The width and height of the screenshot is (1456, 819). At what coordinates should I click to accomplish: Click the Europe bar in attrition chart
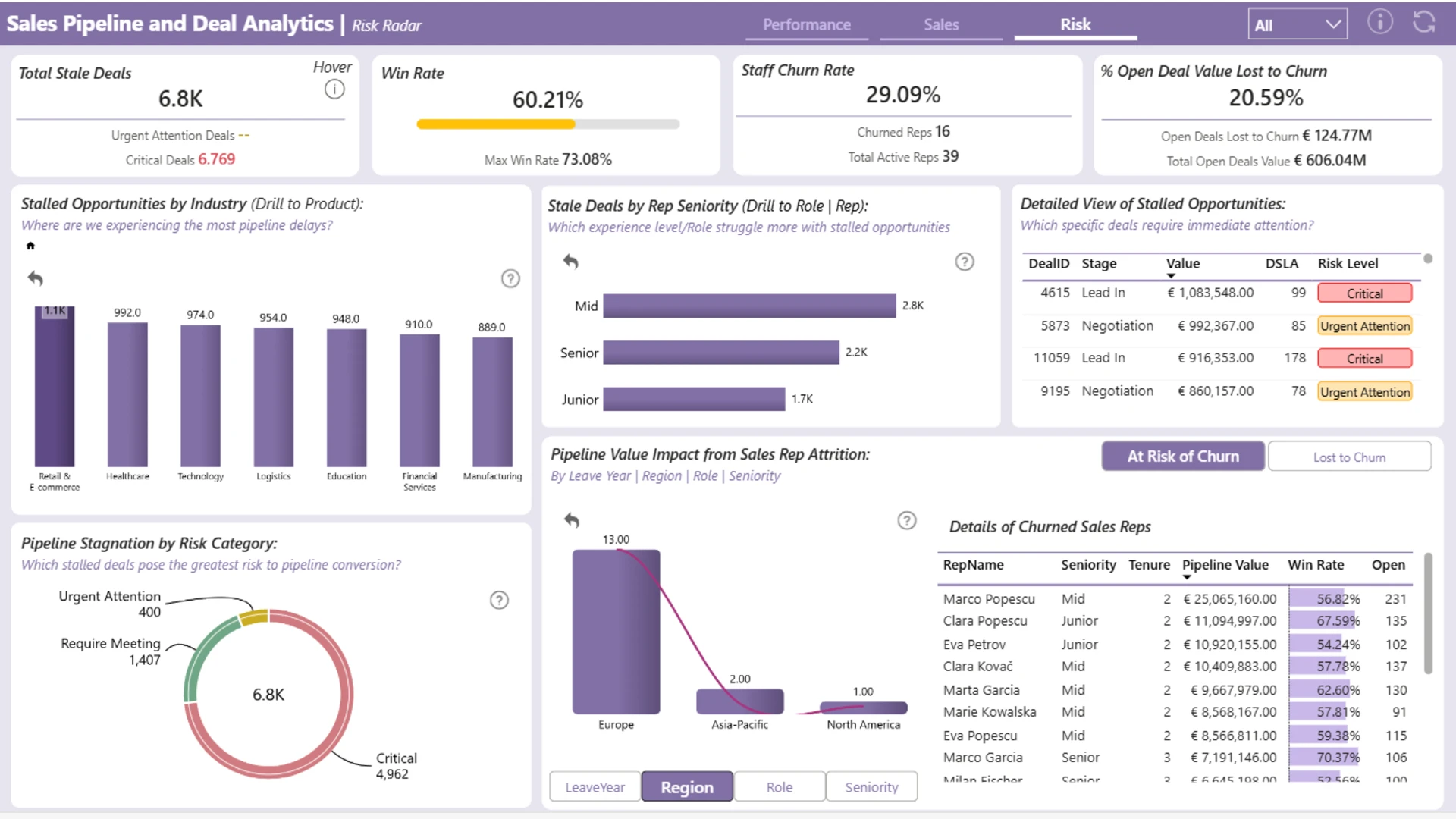(x=616, y=632)
